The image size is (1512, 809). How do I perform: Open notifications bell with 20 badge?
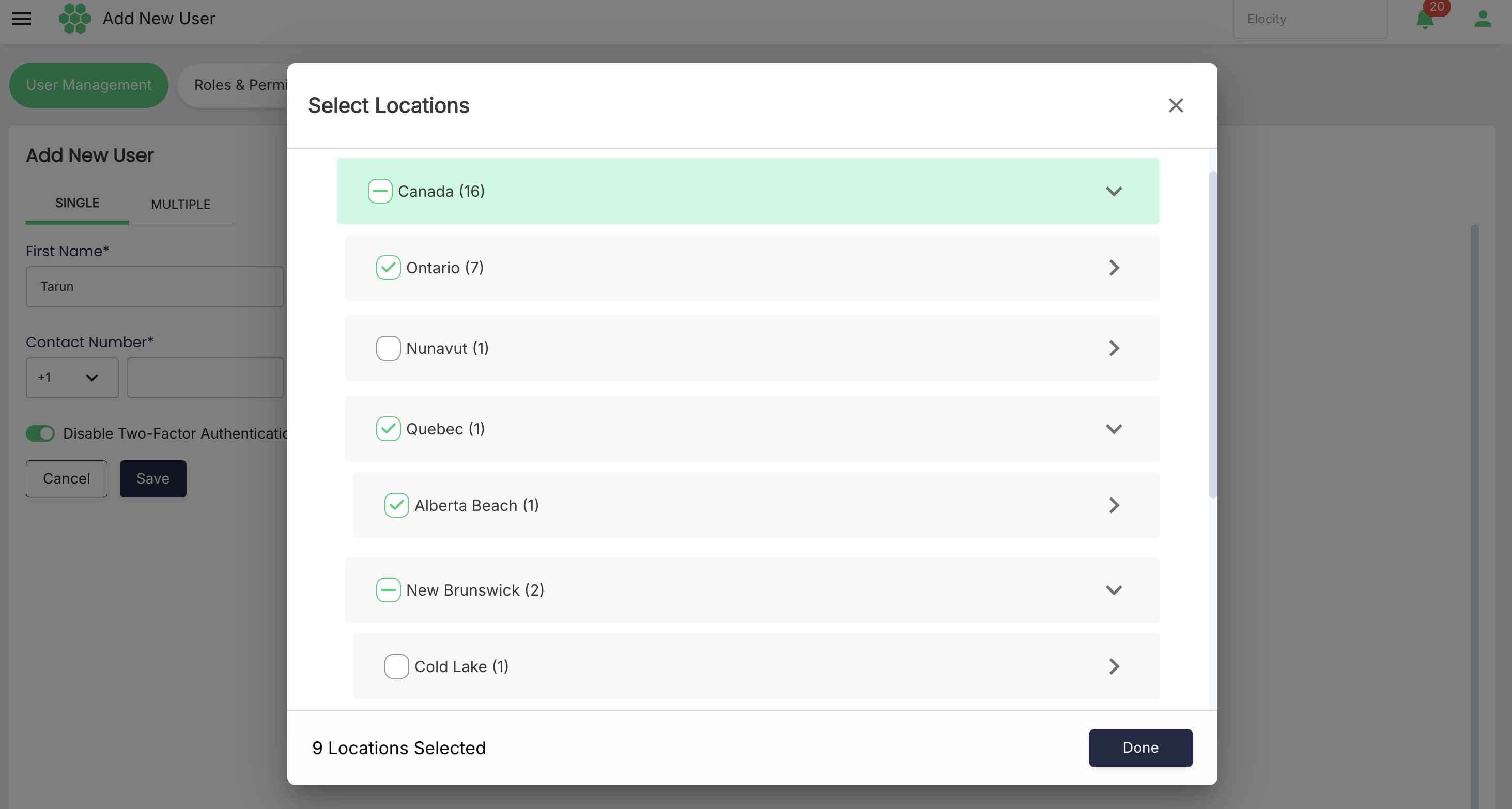[x=1425, y=19]
